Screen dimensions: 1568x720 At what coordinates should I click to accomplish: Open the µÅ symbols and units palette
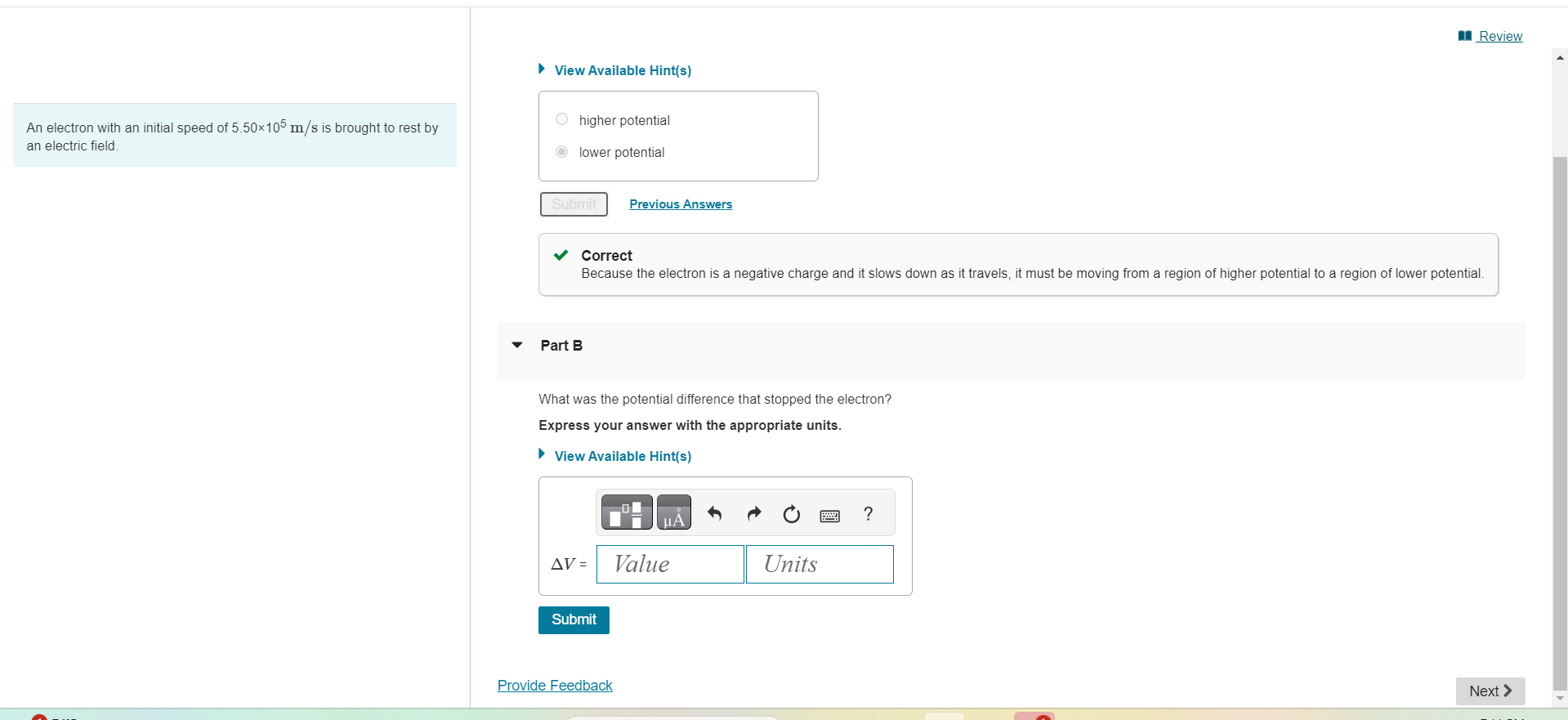[x=674, y=512]
